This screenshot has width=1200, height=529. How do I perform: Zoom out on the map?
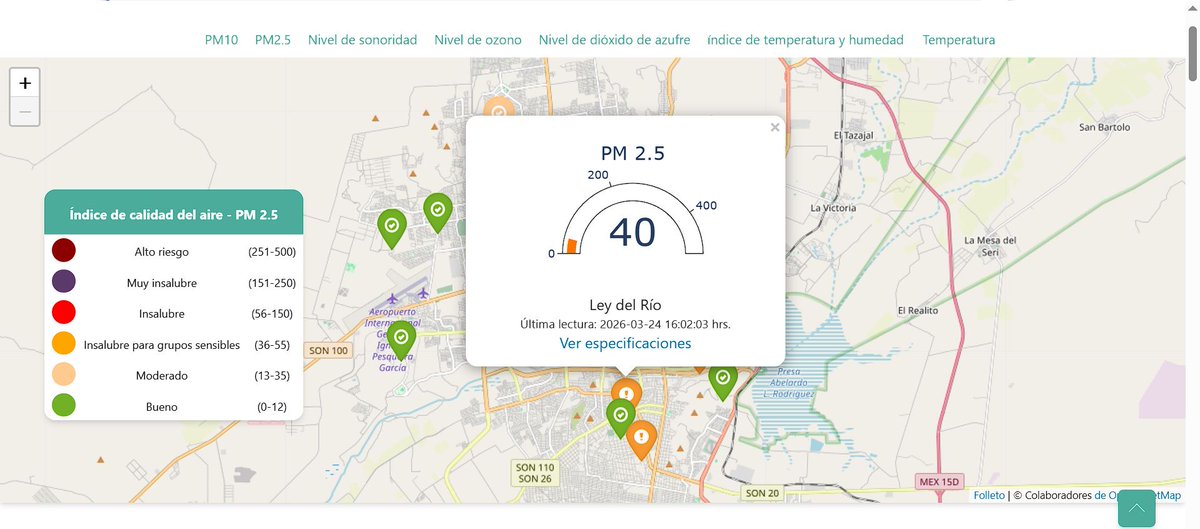(x=25, y=111)
